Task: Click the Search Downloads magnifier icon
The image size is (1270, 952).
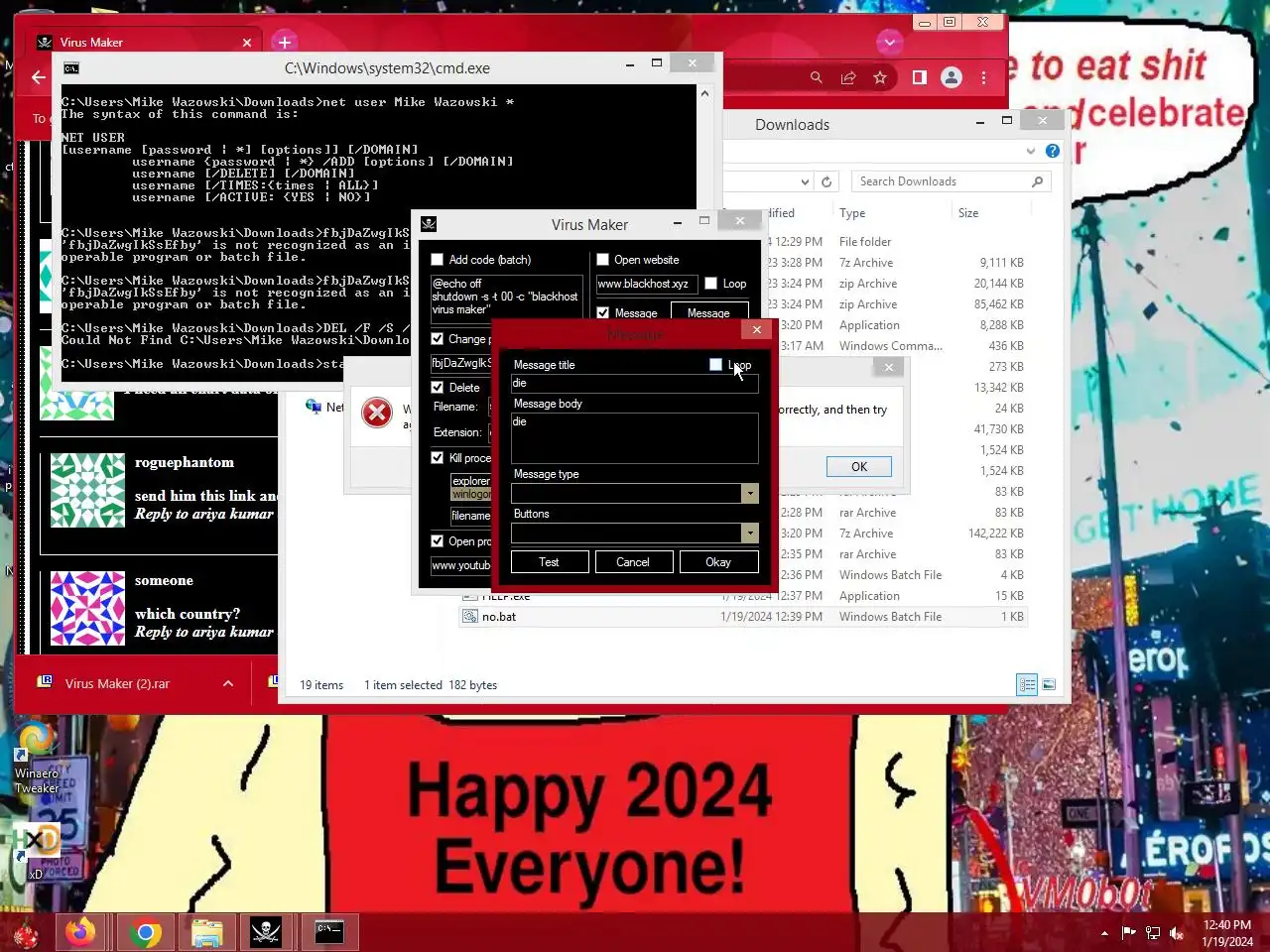Action: point(1038,181)
